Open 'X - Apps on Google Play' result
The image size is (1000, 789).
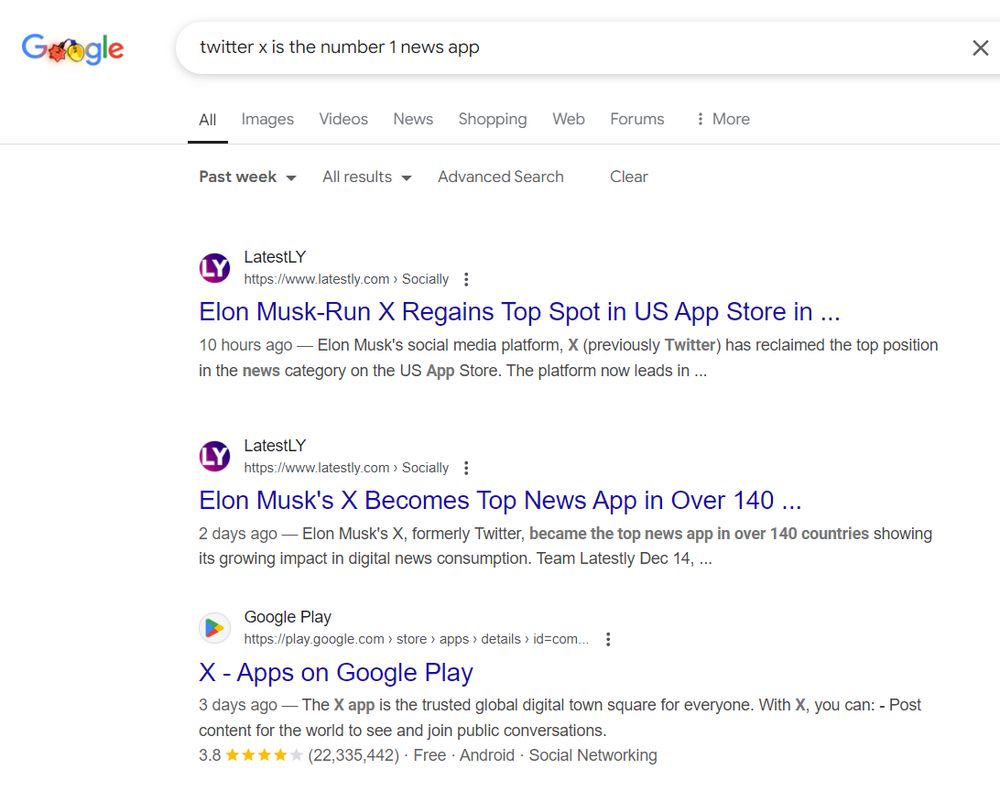pos(336,672)
